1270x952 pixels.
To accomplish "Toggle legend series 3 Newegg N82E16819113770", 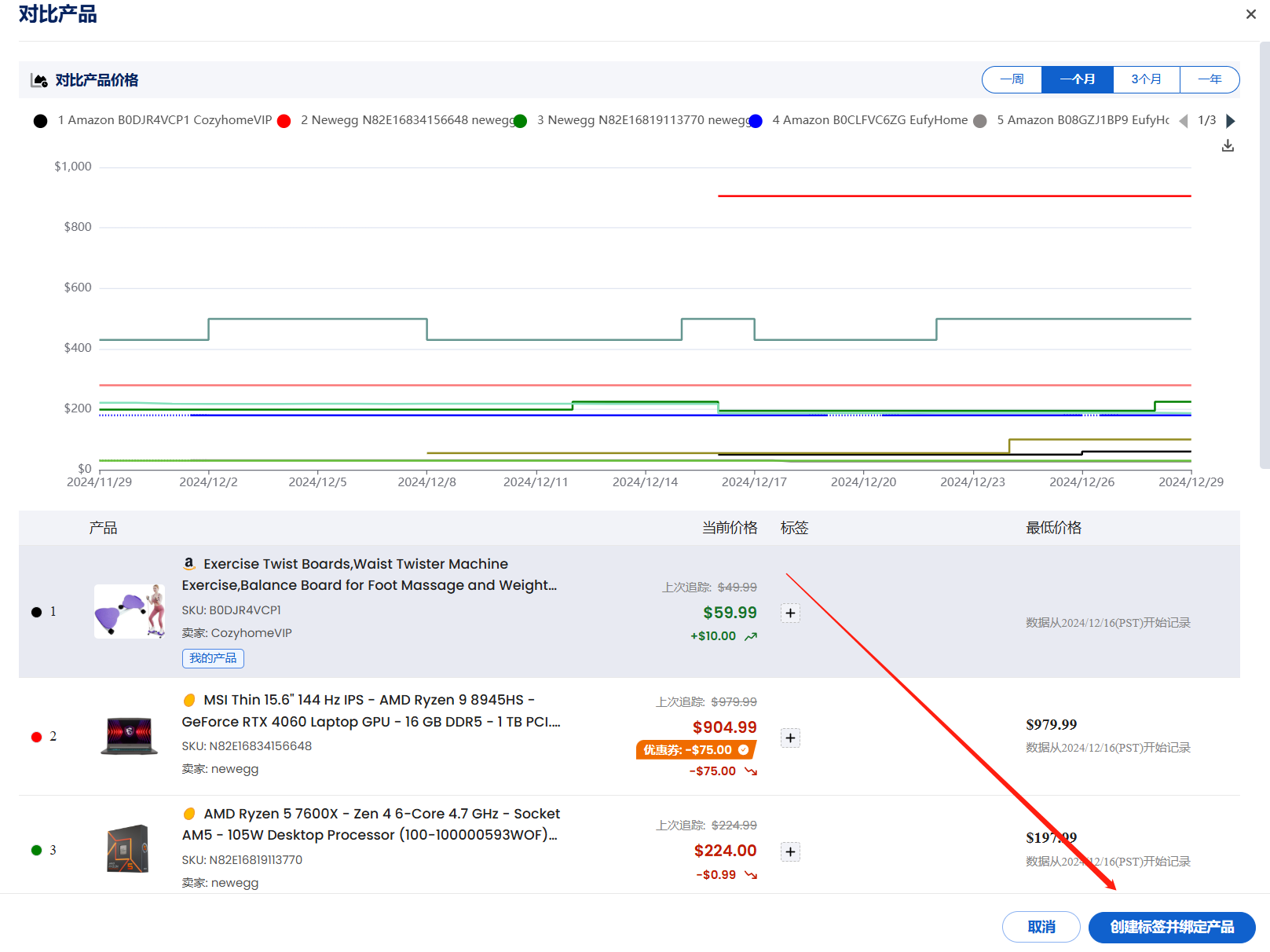I will tap(632, 120).
